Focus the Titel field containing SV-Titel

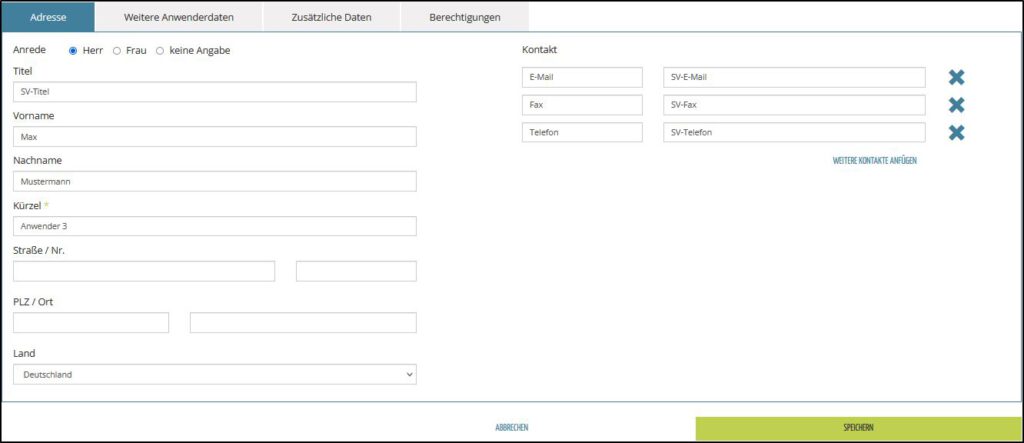click(215, 92)
